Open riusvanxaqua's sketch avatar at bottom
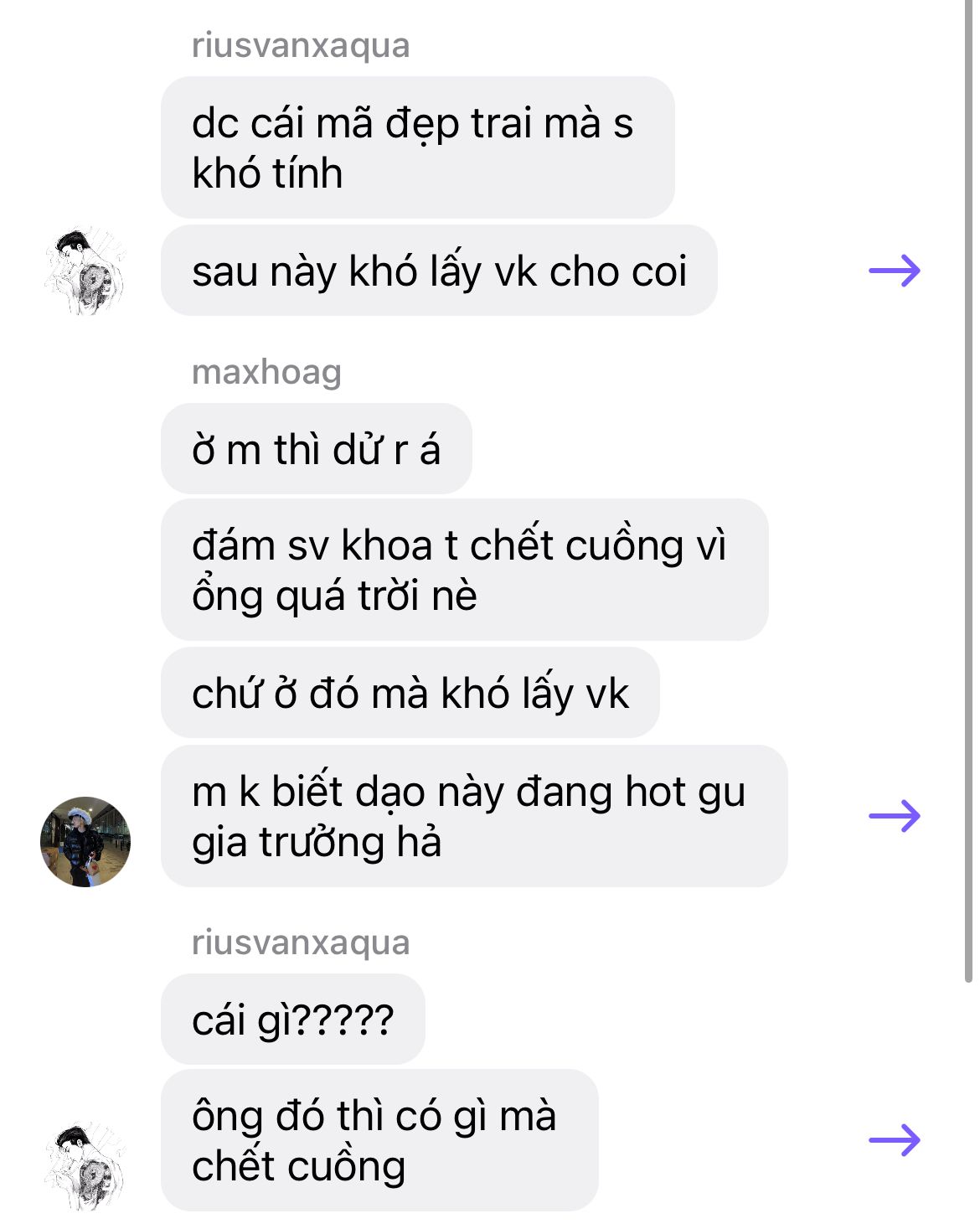 (85, 1165)
